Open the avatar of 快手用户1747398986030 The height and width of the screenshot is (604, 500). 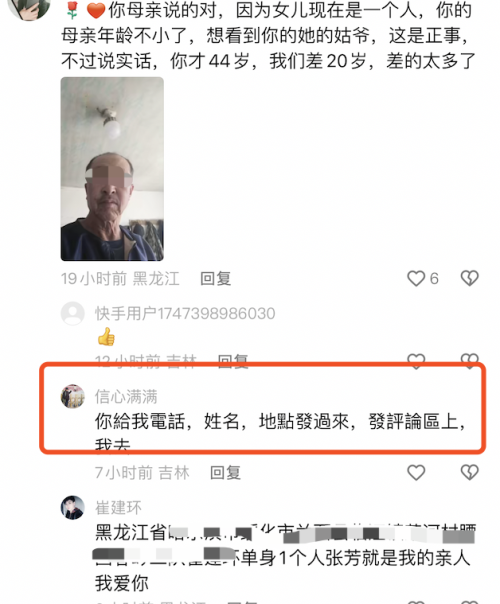click(x=72, y=314)
